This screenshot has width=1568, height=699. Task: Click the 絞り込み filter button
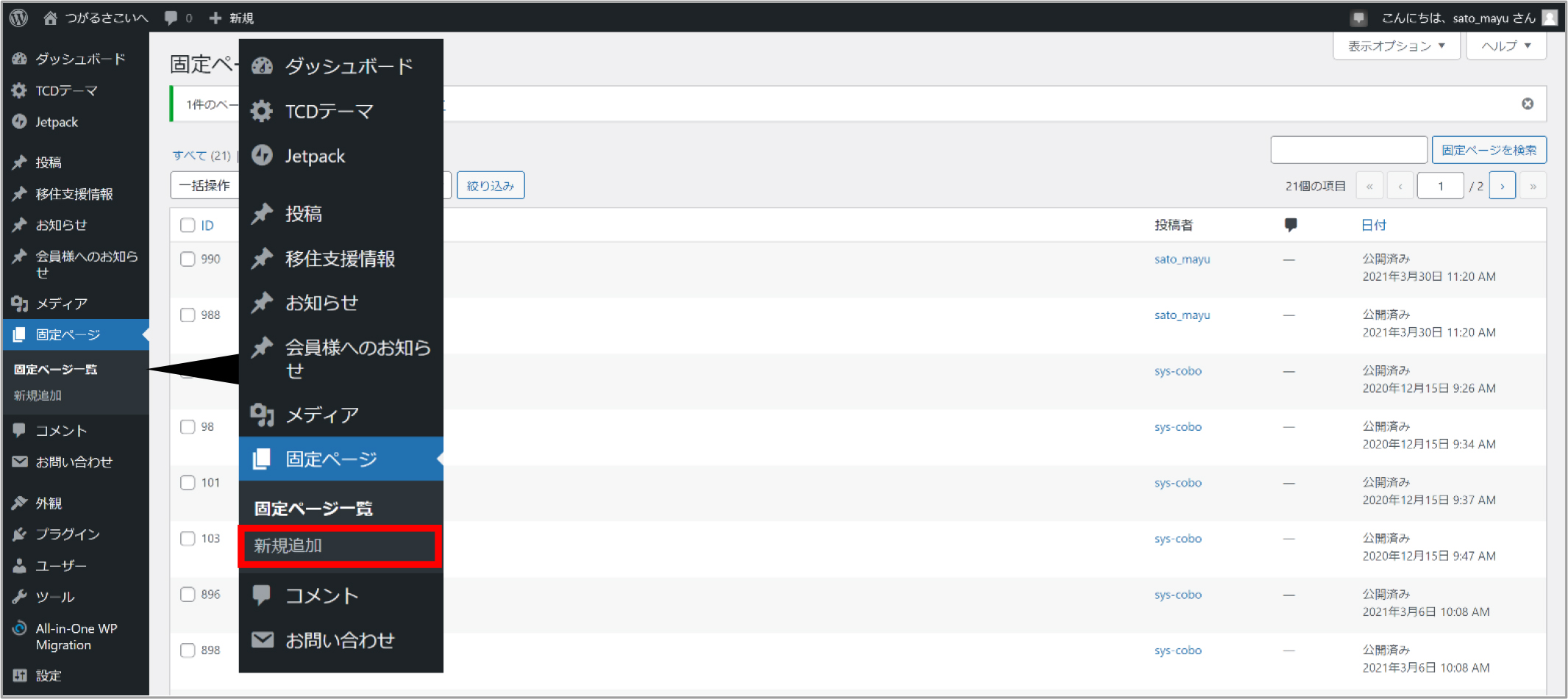click(491, 185)
